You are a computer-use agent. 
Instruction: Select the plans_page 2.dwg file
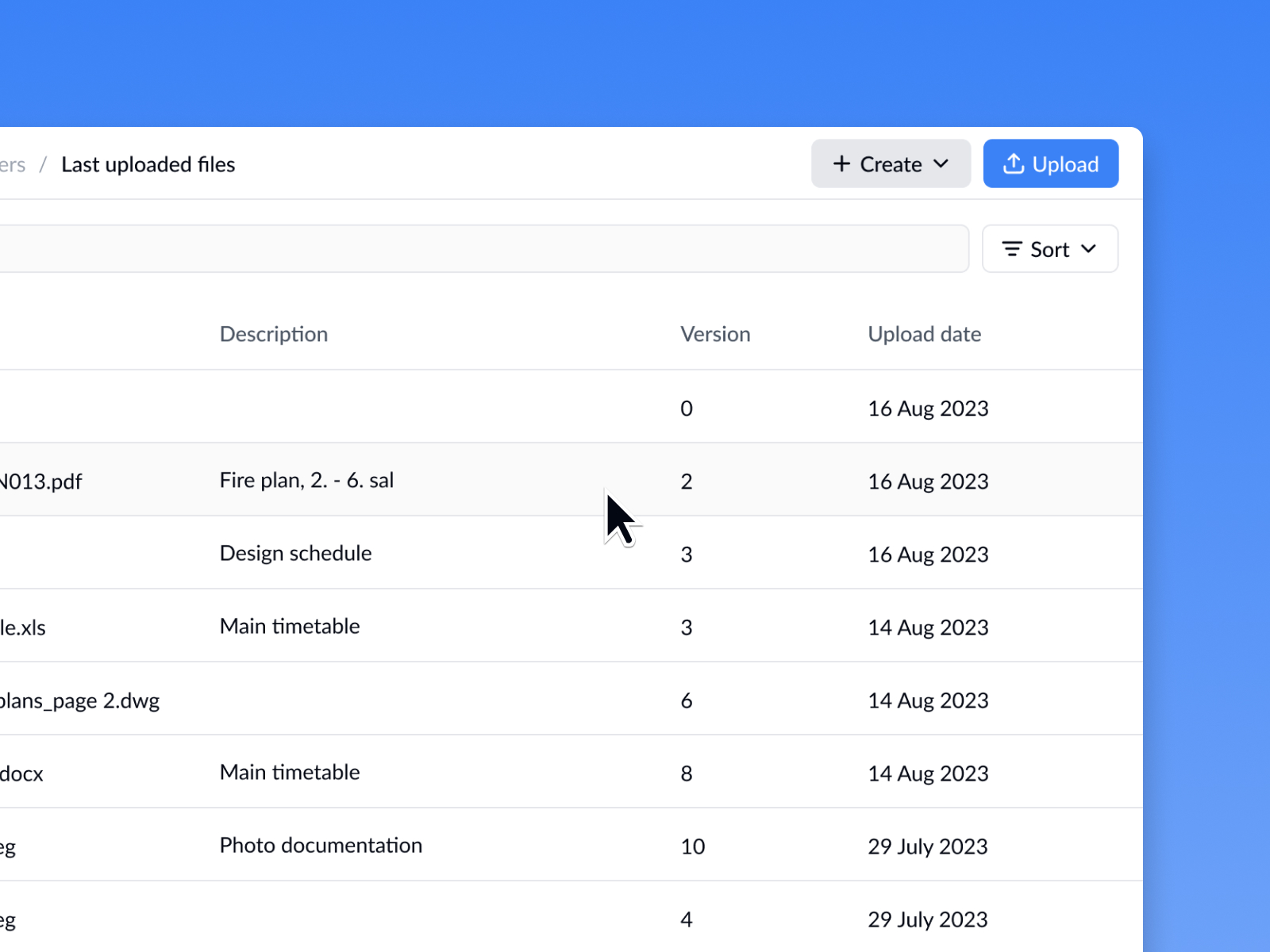(79, 701)
